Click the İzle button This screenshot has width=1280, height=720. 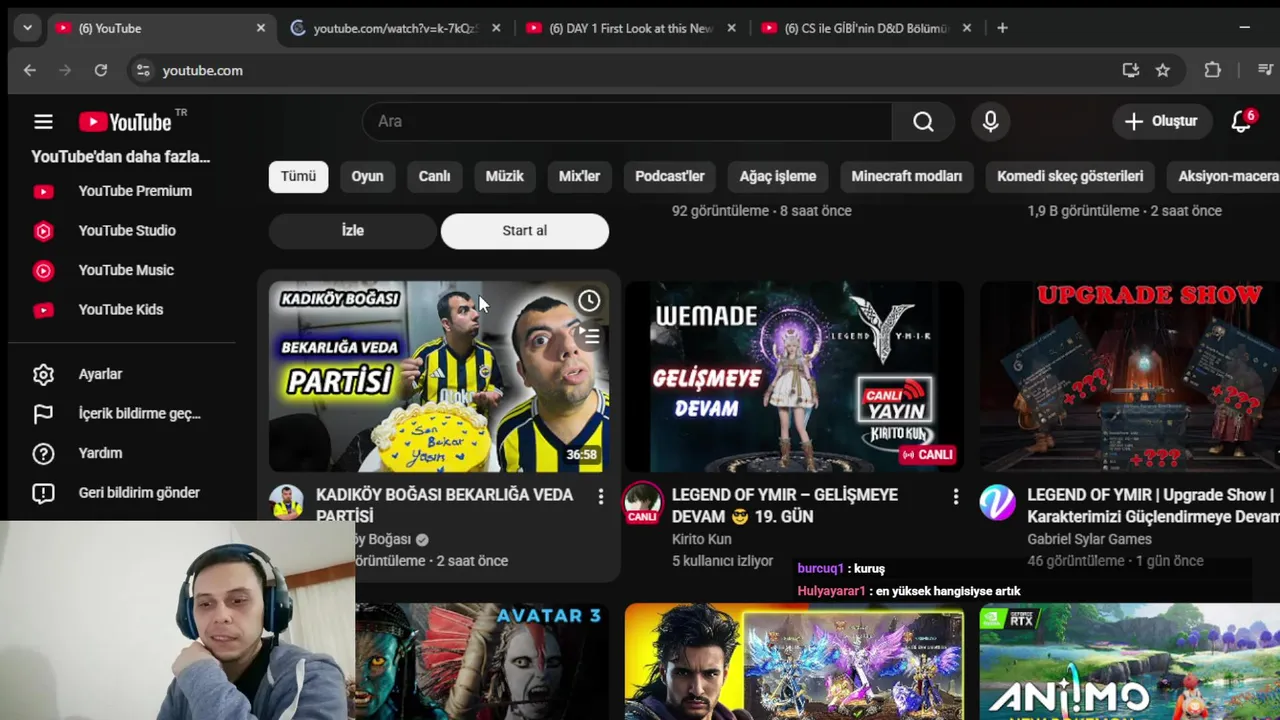pos(353,230)
